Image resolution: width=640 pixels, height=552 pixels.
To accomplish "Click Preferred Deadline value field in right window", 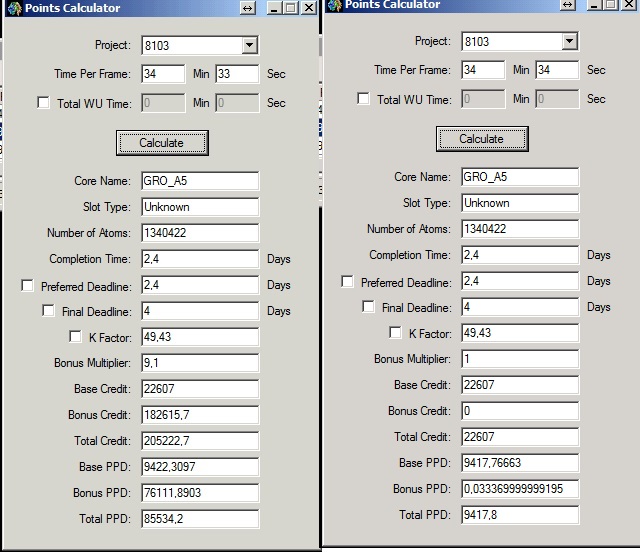I will [x=520, y=281].
